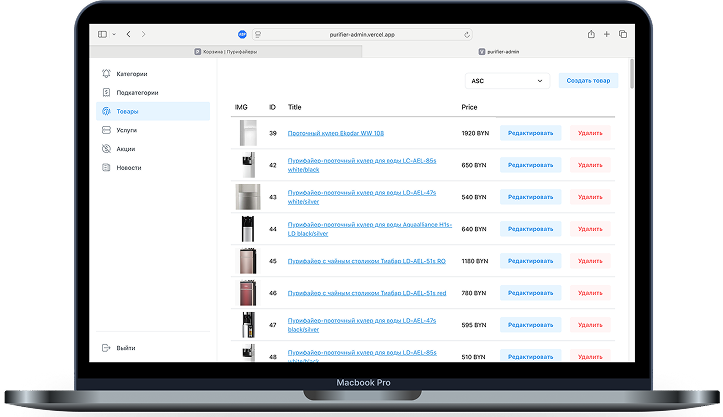Open the sidebar options chevron
Screen dimensions: 723x417
point(114,34)
